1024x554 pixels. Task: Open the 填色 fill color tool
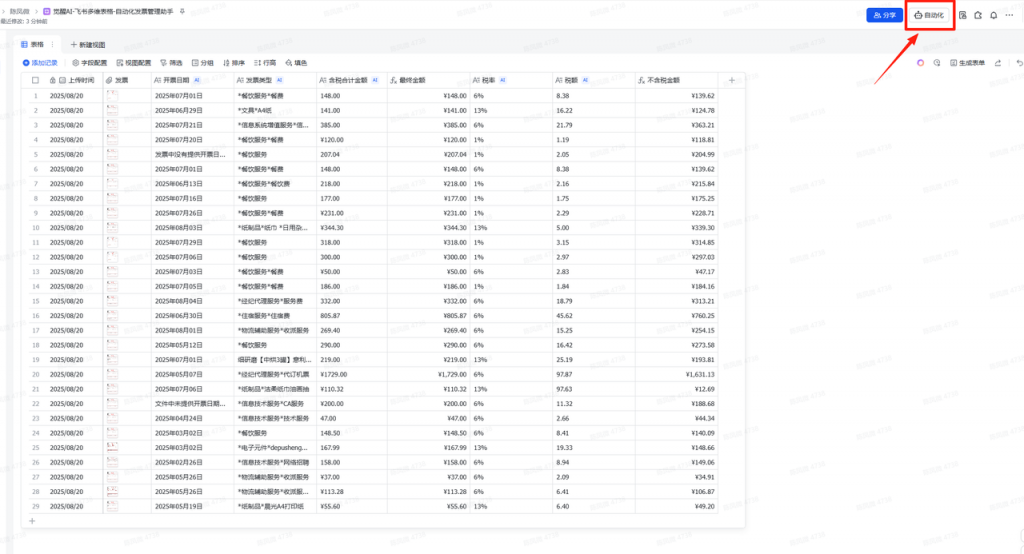pos(296,63)
